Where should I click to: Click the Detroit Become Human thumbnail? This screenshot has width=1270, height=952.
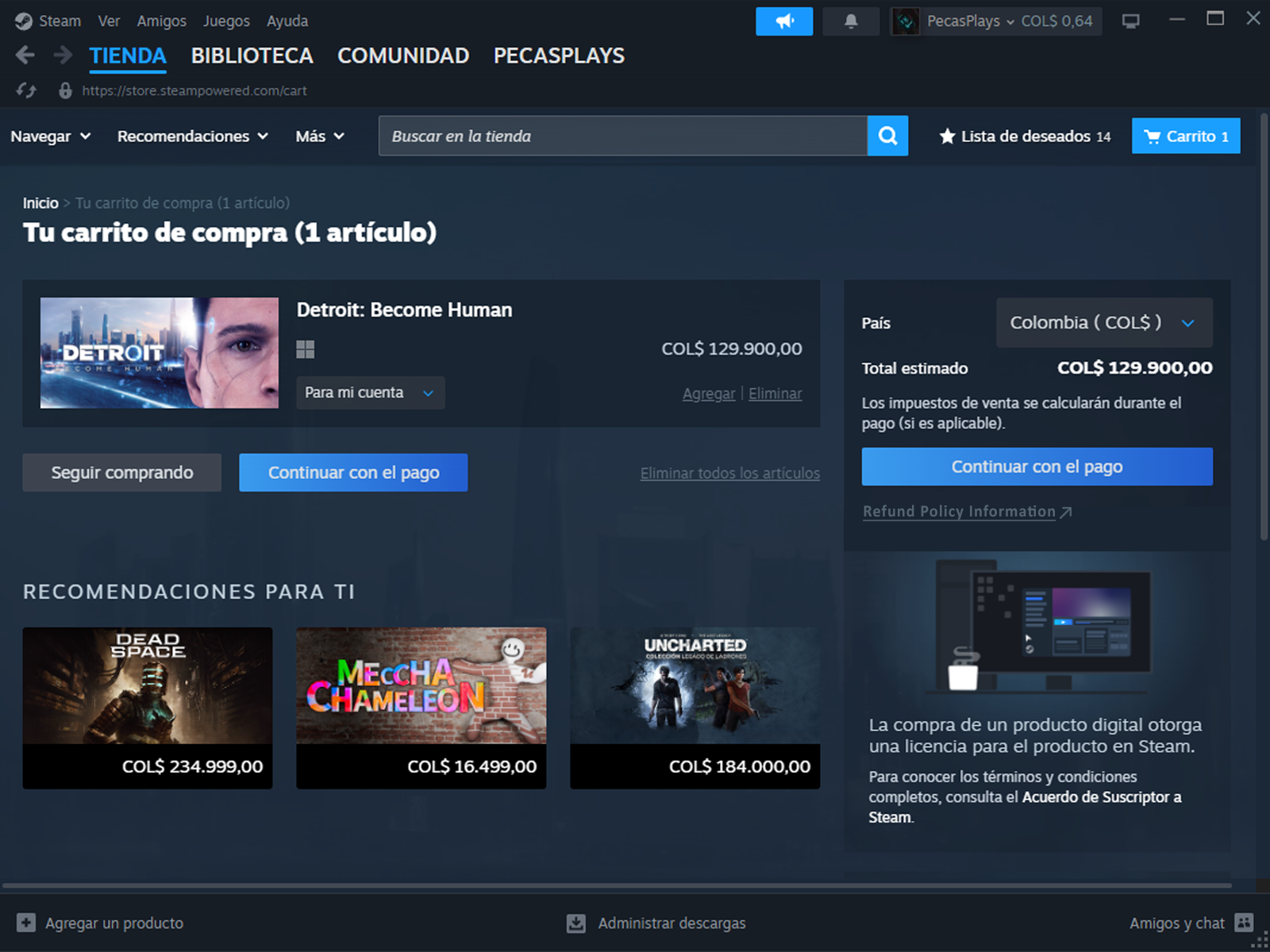coord(160,353)
